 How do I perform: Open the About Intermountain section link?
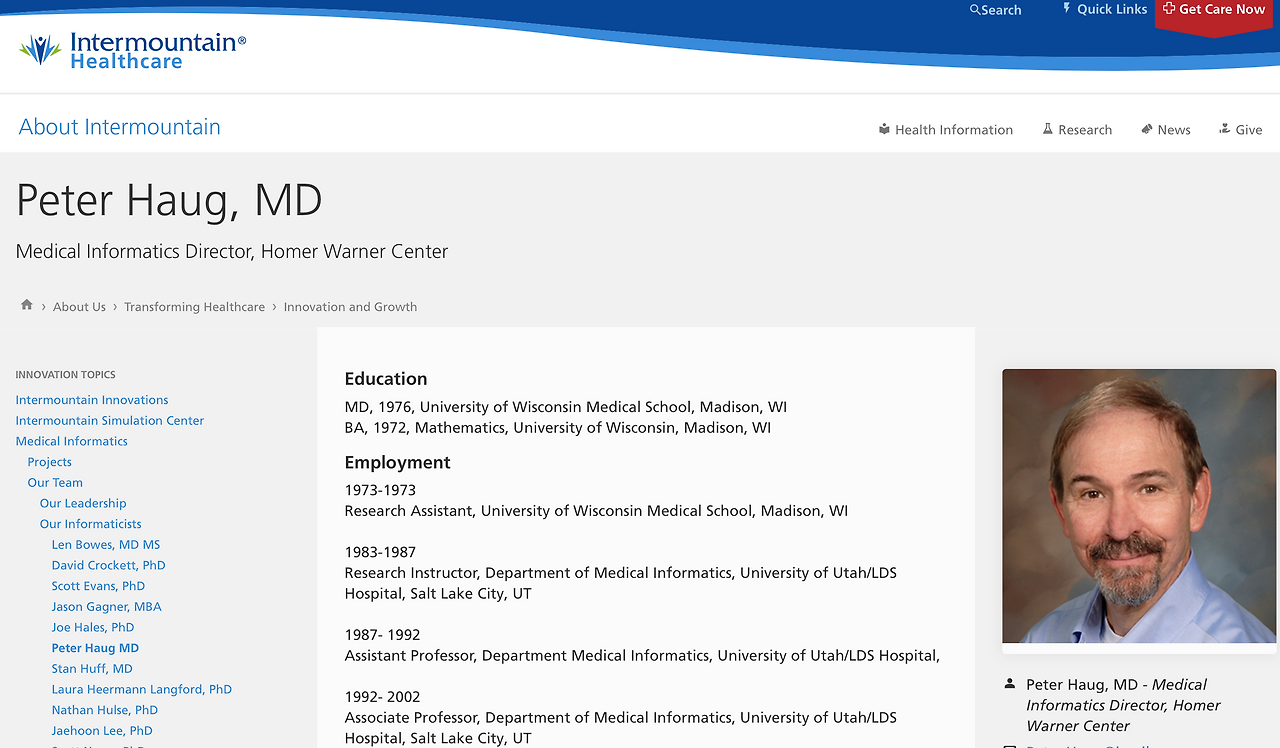120,127
